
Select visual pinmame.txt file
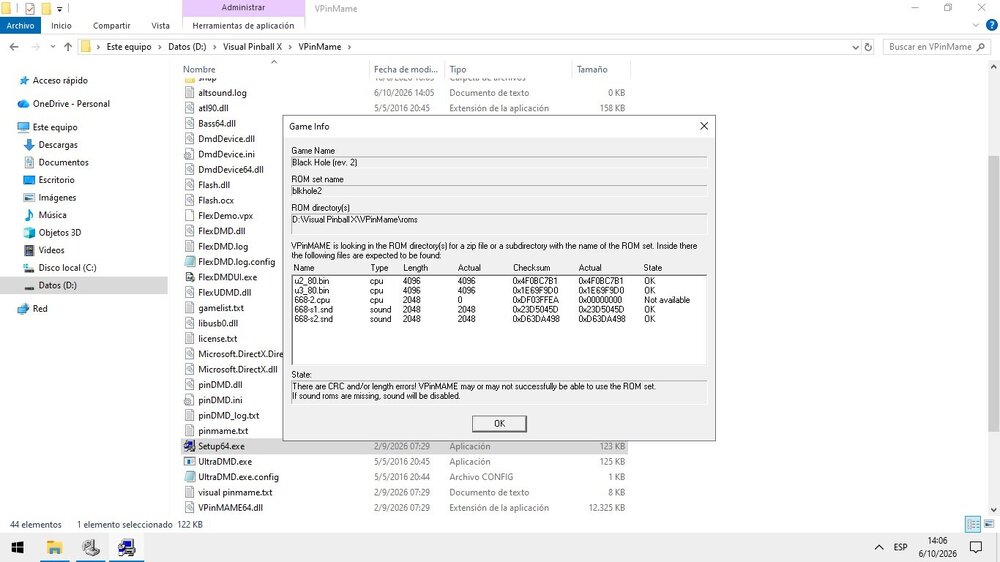[x=235, y=492]
